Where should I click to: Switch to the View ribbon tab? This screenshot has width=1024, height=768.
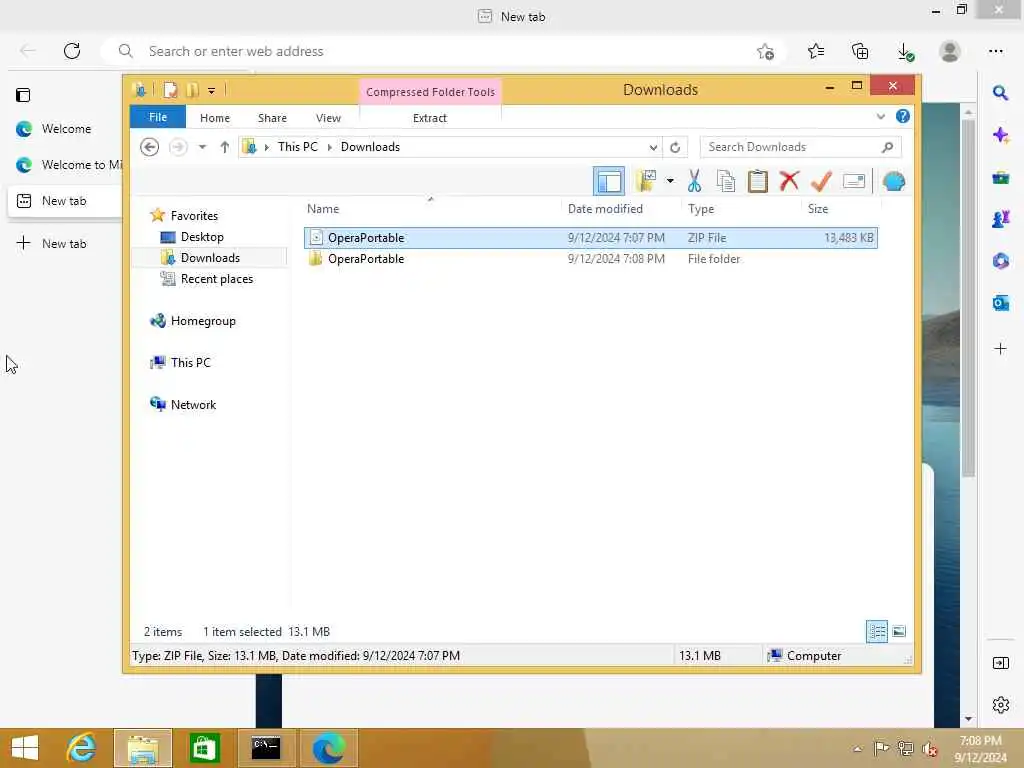click(328, 118)
